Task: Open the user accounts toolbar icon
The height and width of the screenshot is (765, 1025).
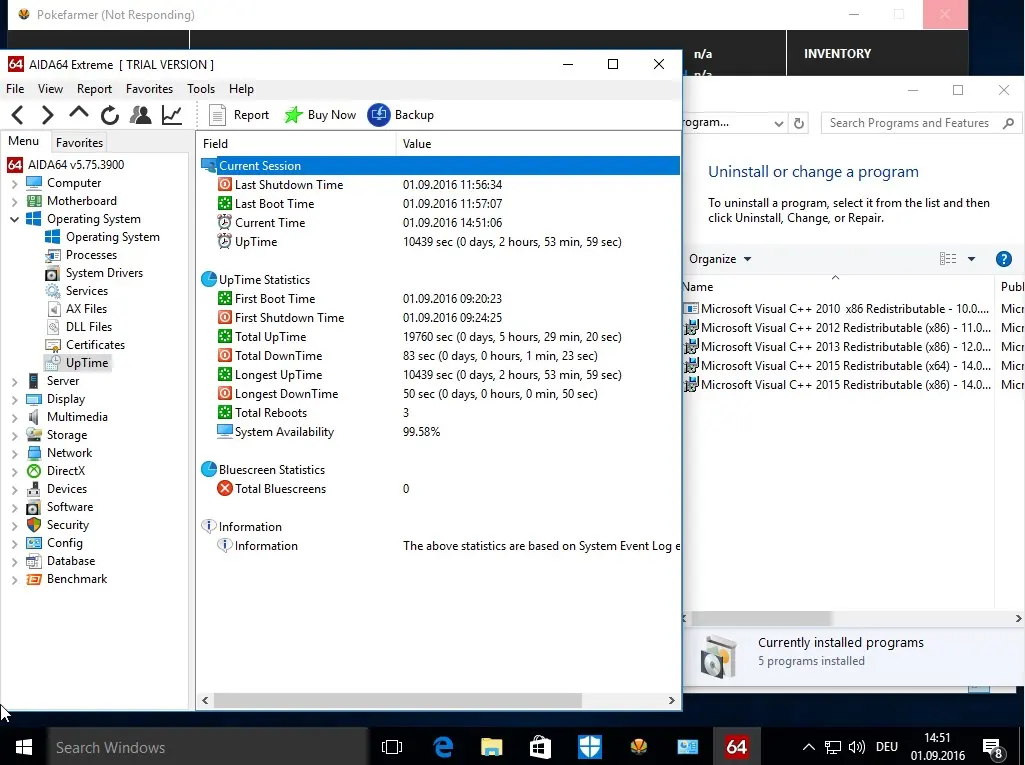Action: click(140, 115)
